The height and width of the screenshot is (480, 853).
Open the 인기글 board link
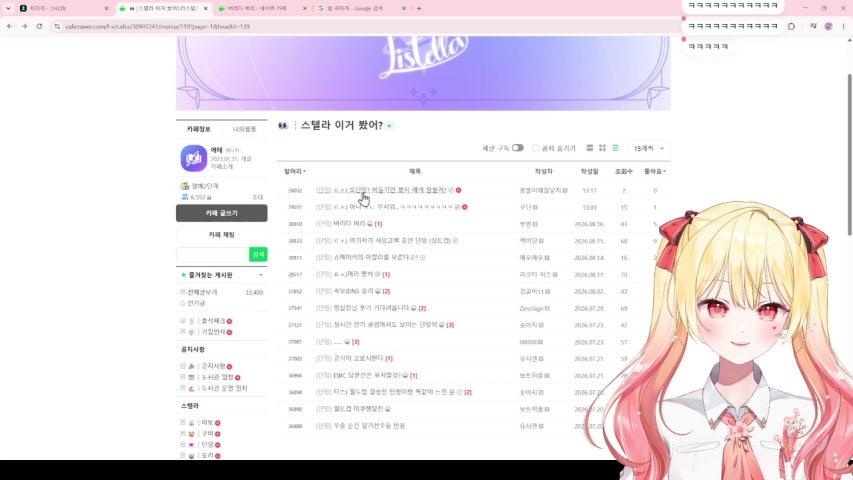(196, 303)
